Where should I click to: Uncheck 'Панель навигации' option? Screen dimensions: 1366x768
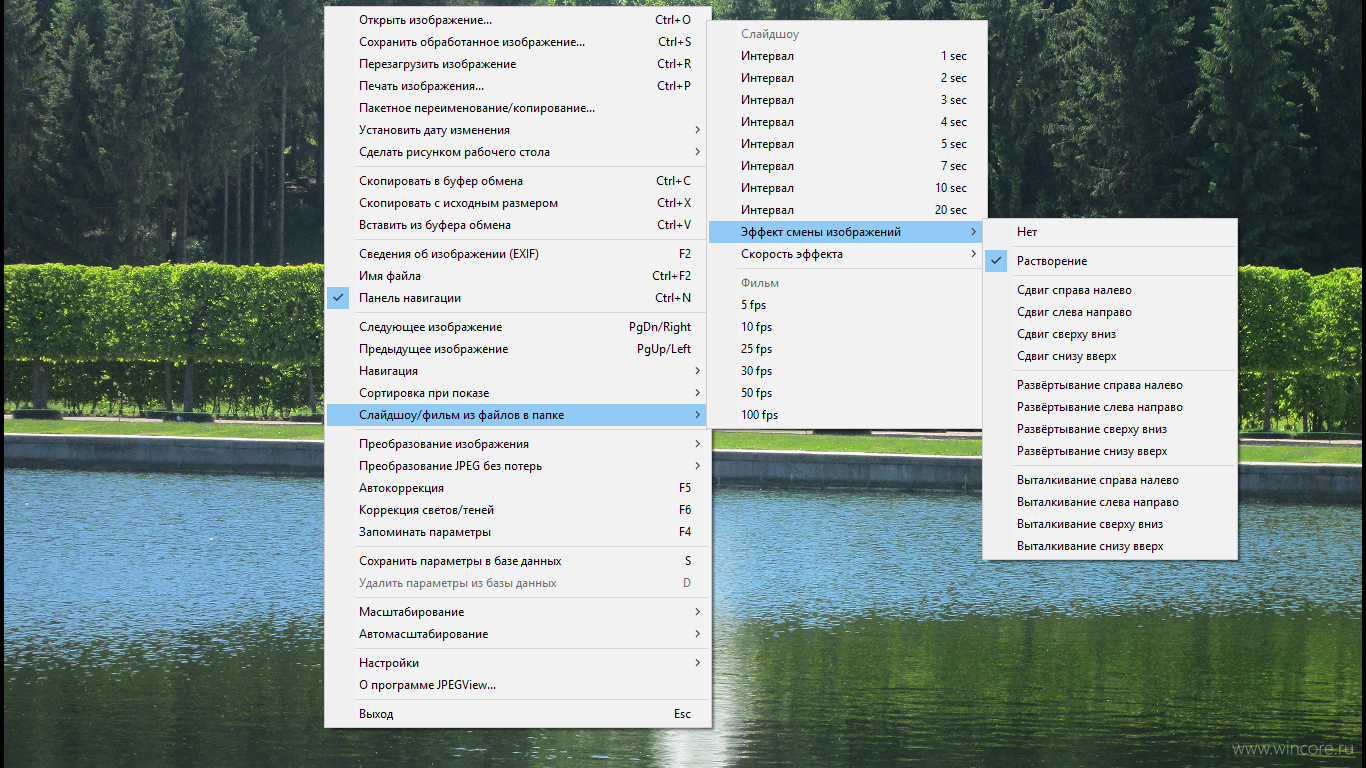tap(517, 298)
